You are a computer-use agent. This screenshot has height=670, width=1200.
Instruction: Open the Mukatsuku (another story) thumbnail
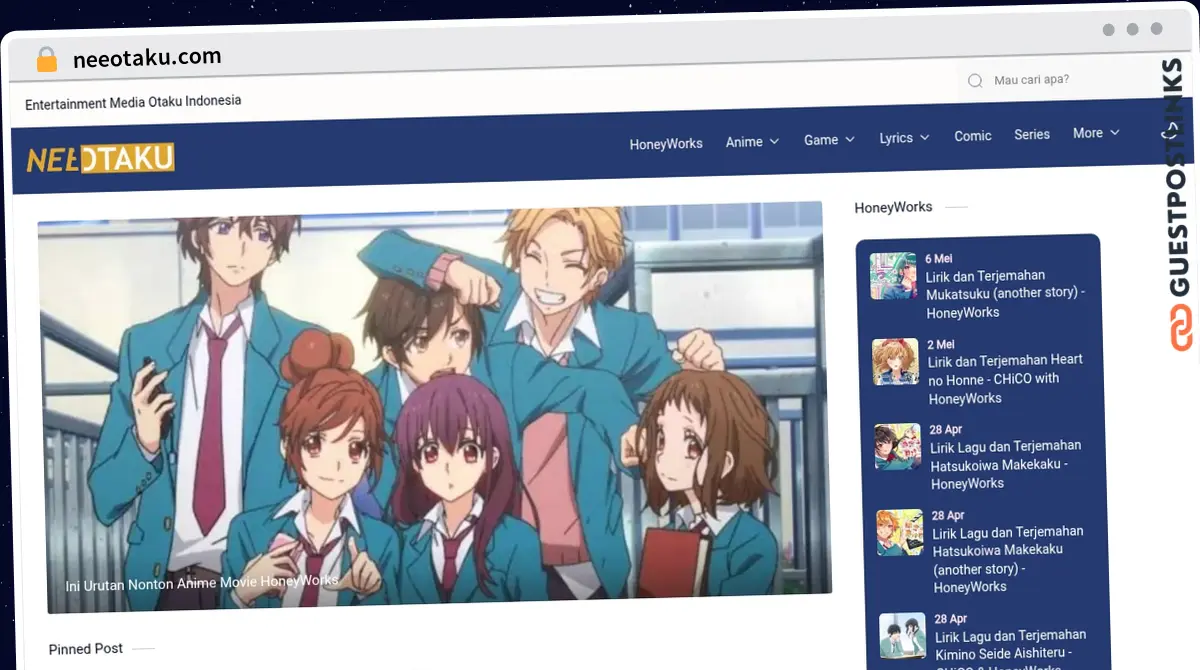[x=893, y=275]
